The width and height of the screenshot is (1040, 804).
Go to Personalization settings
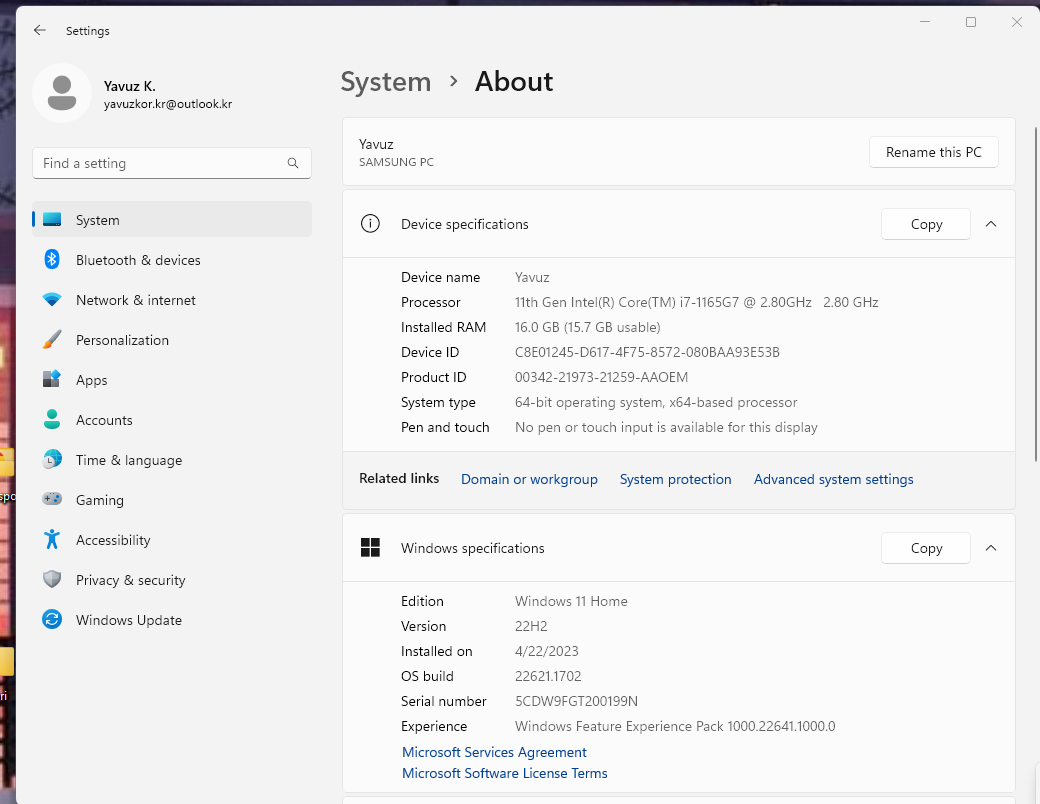(x=172, y=340)
